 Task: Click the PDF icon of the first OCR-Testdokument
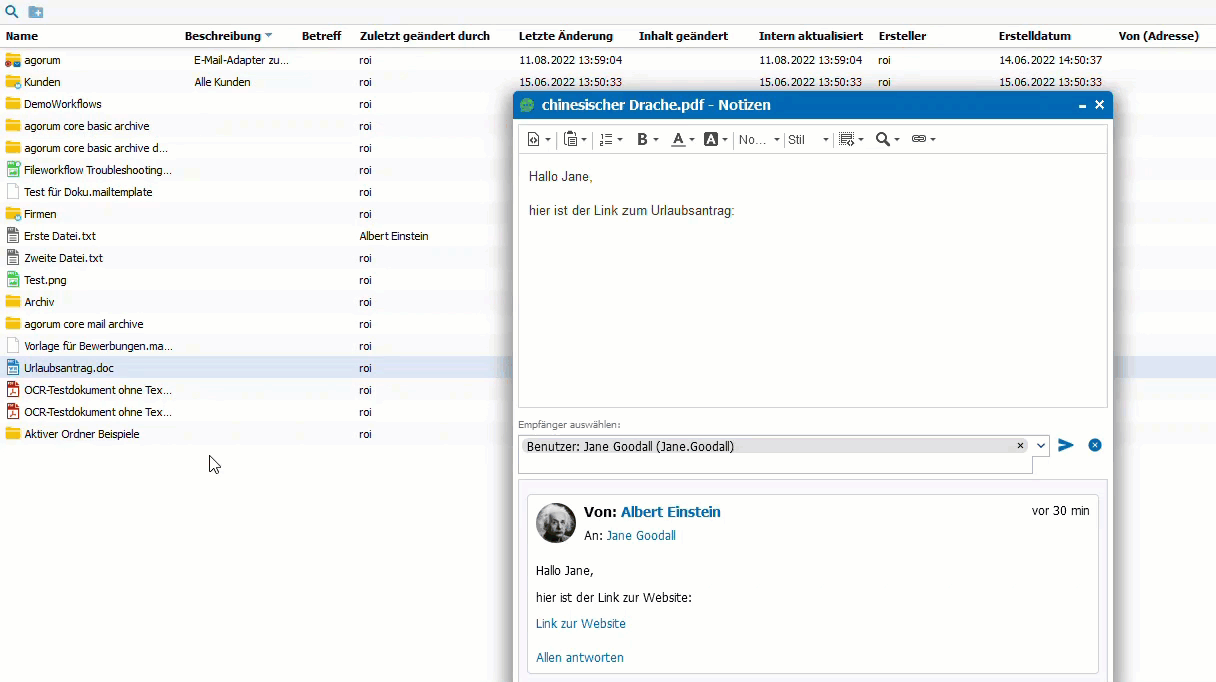point(13,390)
